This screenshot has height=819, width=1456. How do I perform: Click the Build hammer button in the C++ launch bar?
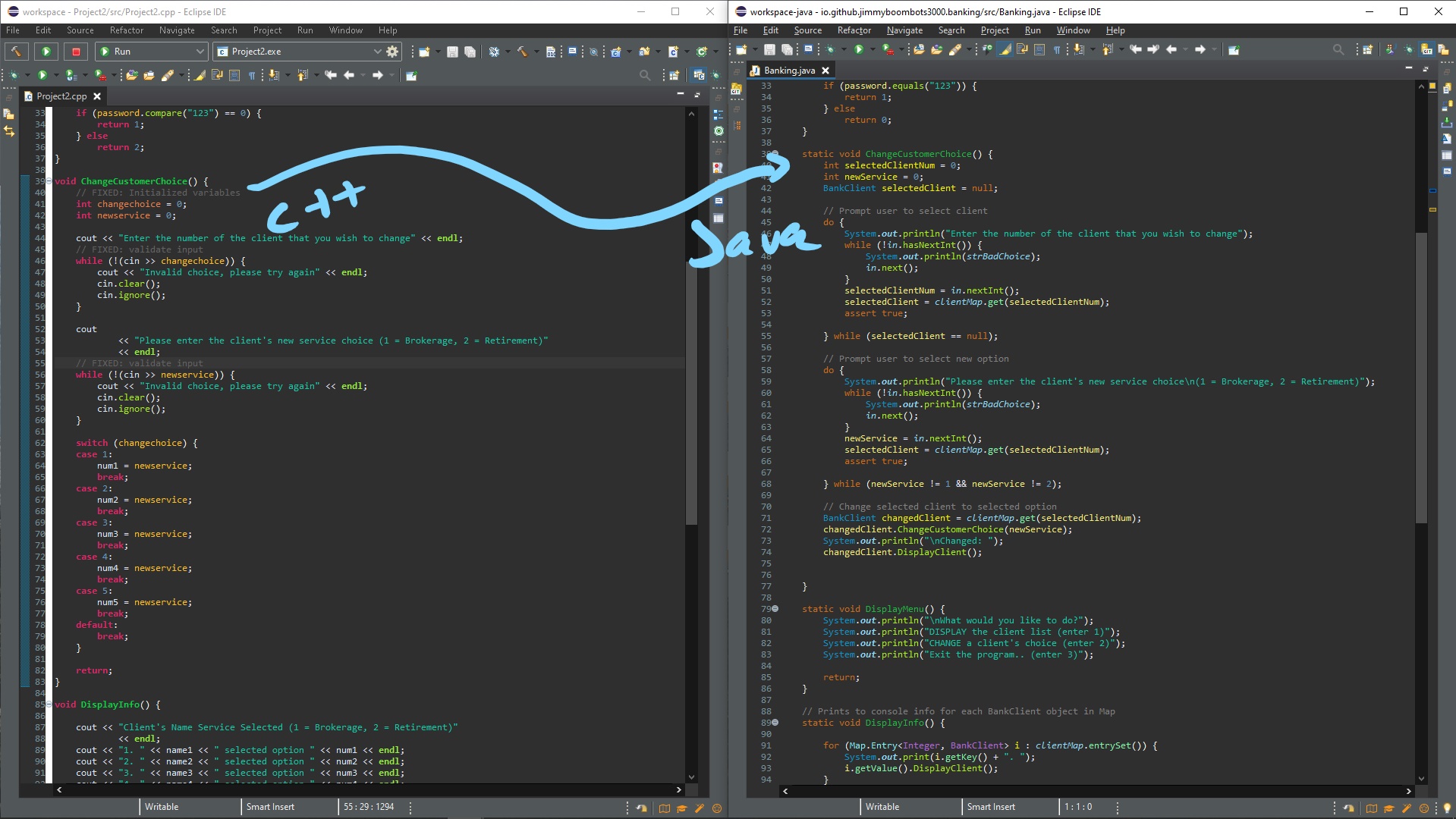point(16,52)
